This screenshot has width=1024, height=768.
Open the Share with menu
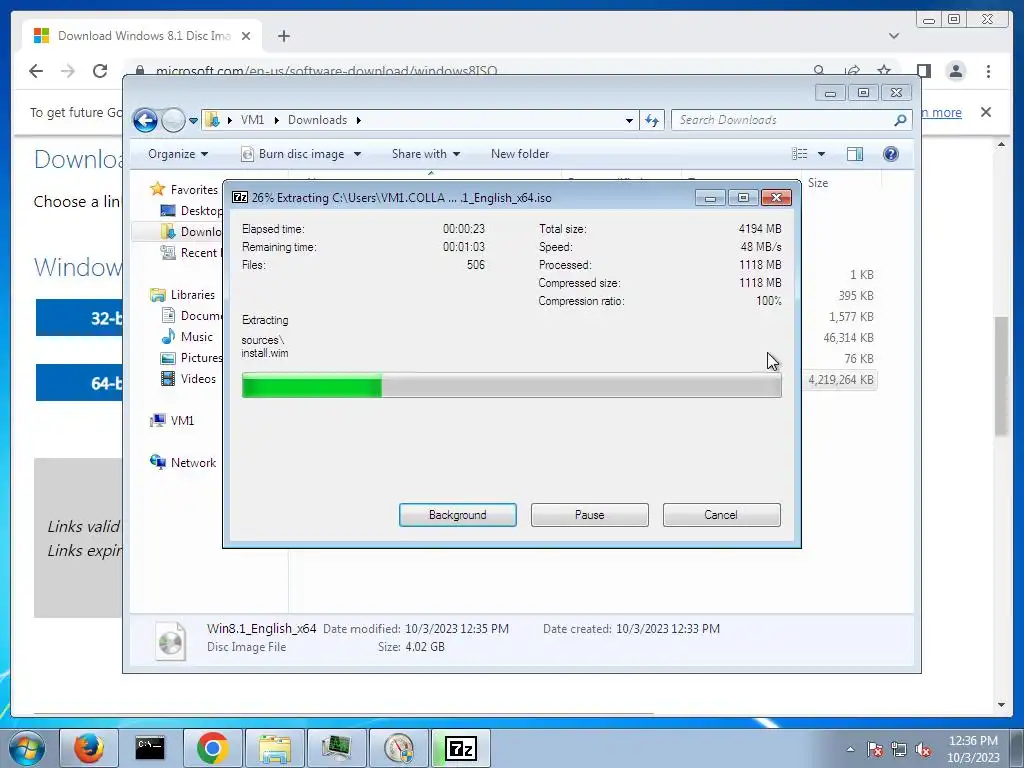click(426, 154)
